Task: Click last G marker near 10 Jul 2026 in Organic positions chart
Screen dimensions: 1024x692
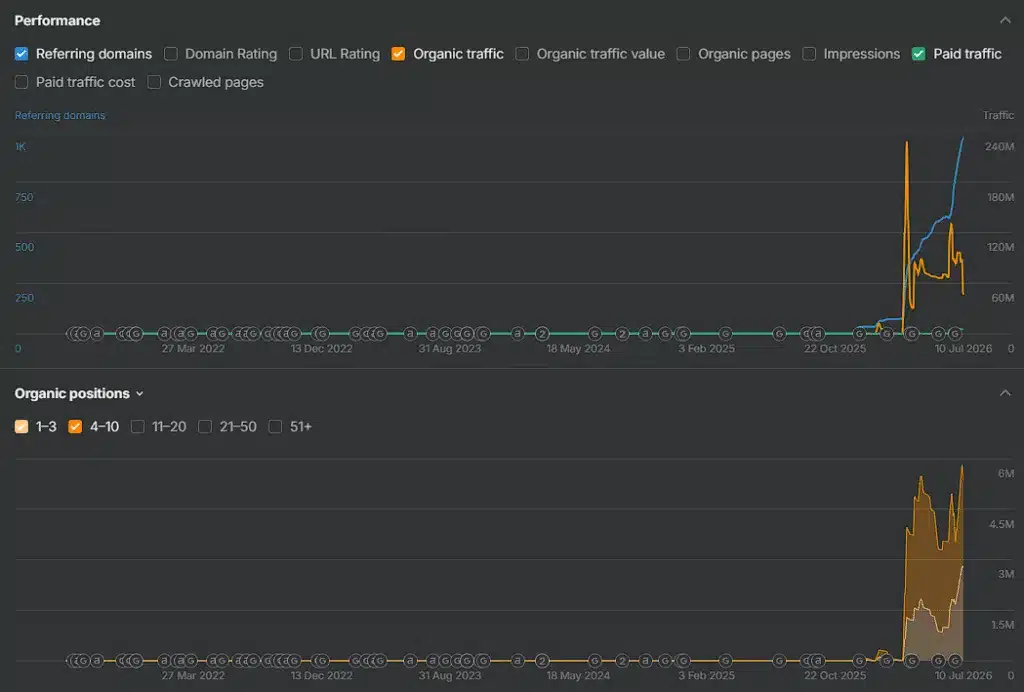Action: pos(955,661)
